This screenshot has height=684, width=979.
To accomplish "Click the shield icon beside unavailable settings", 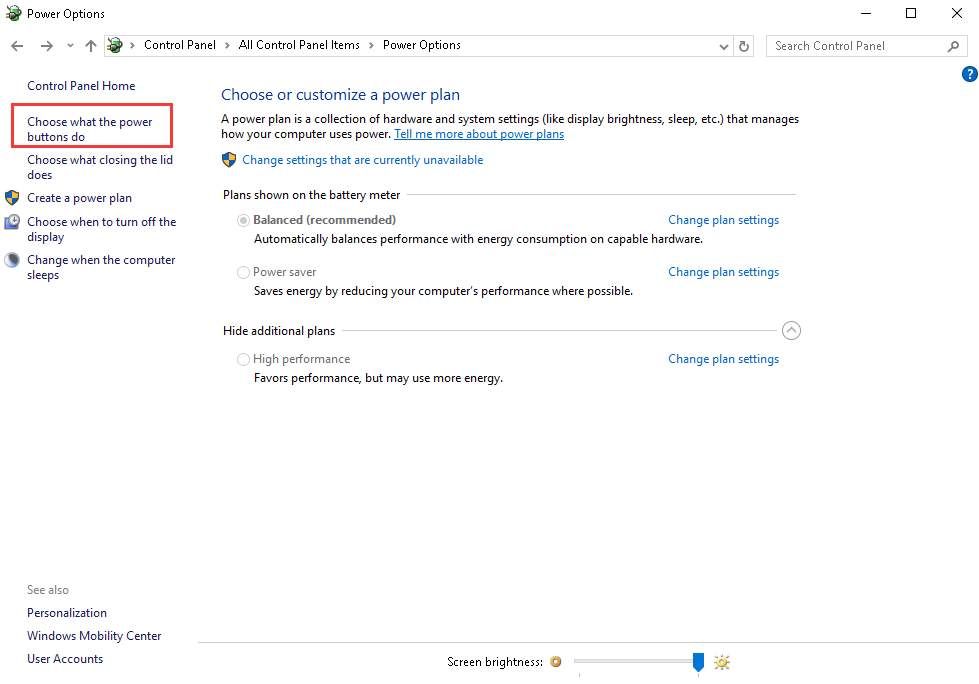I will pos(229,160).
